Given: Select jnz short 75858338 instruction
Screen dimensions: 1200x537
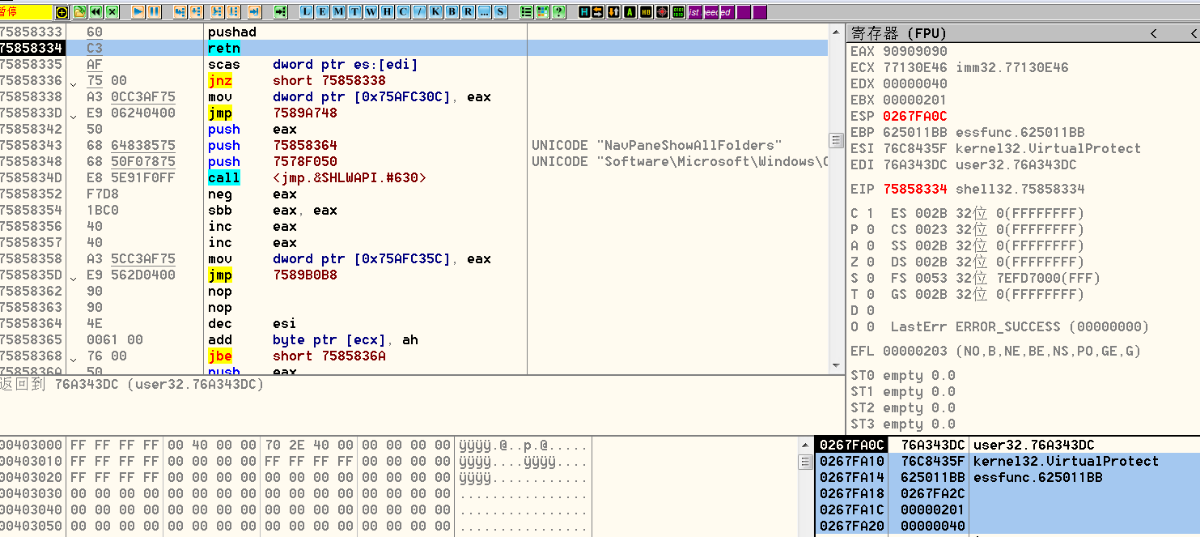Looking at the screenshot, I should 414,81.
